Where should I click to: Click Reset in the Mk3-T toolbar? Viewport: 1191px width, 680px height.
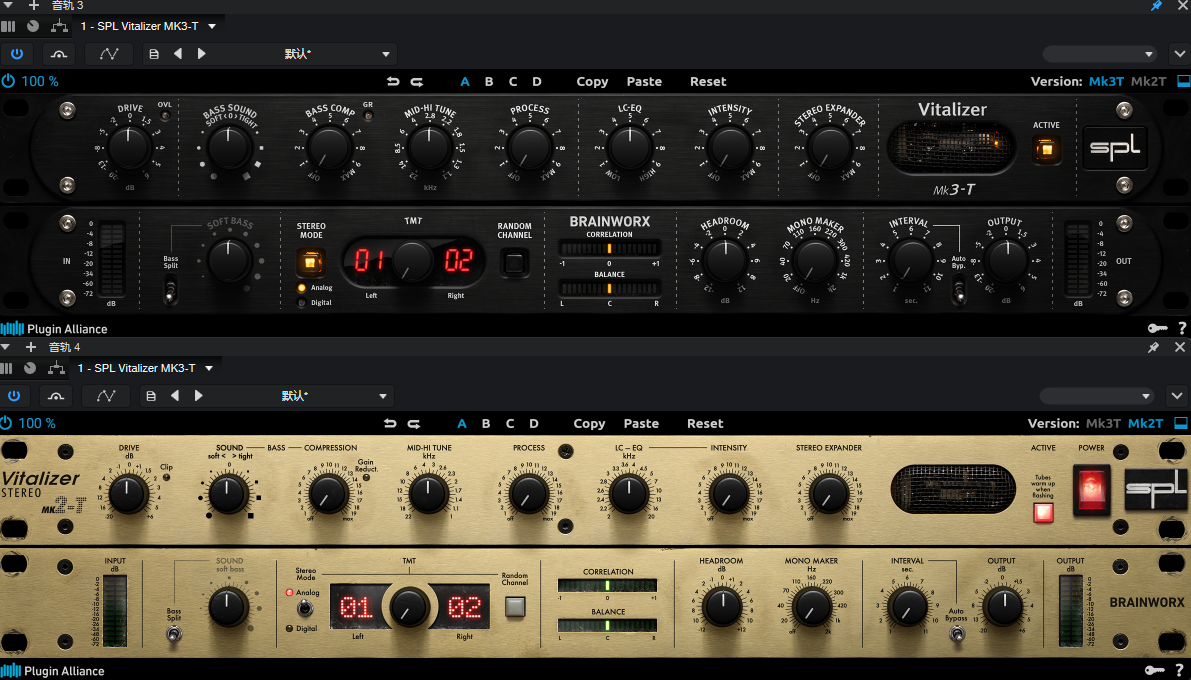click(x=708, y=81)
